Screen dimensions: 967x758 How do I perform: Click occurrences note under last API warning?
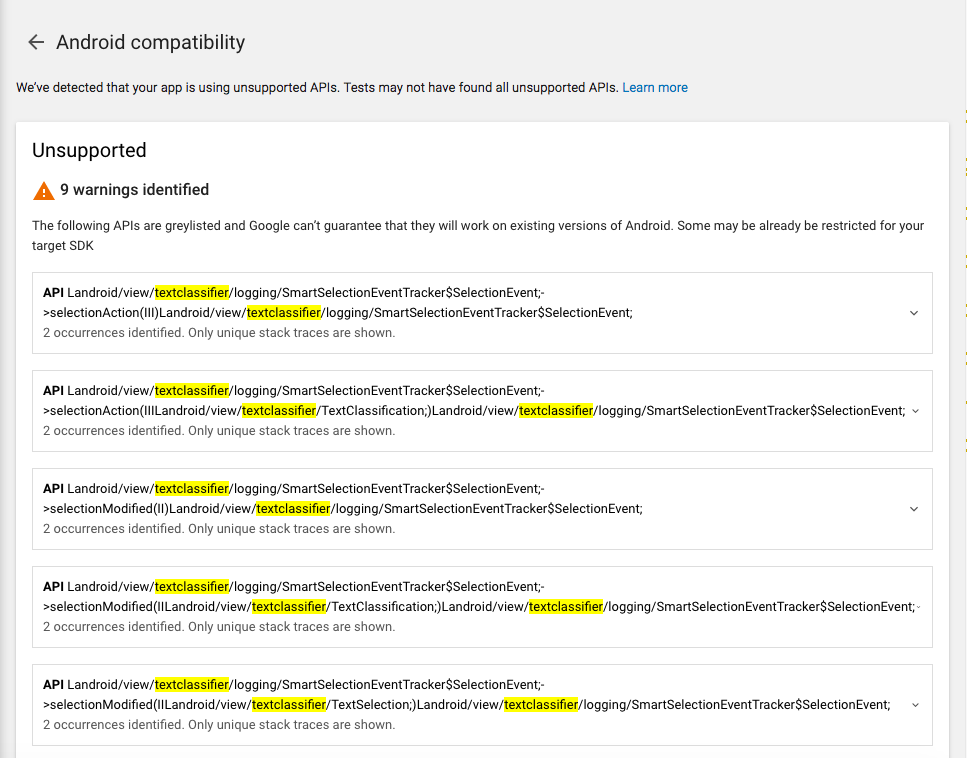219,725
